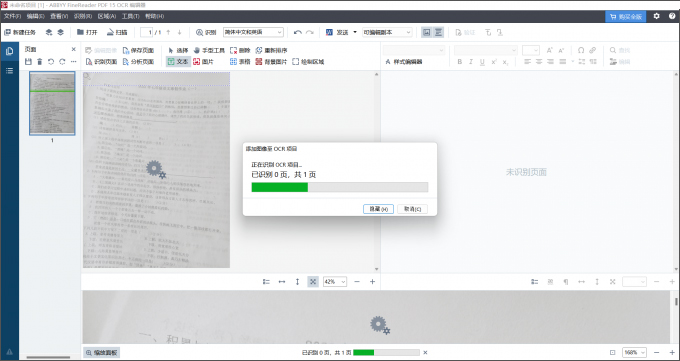680x361 pixels.
Task: Toggle the keep headers and footers icon
Action: click(438, 33)
